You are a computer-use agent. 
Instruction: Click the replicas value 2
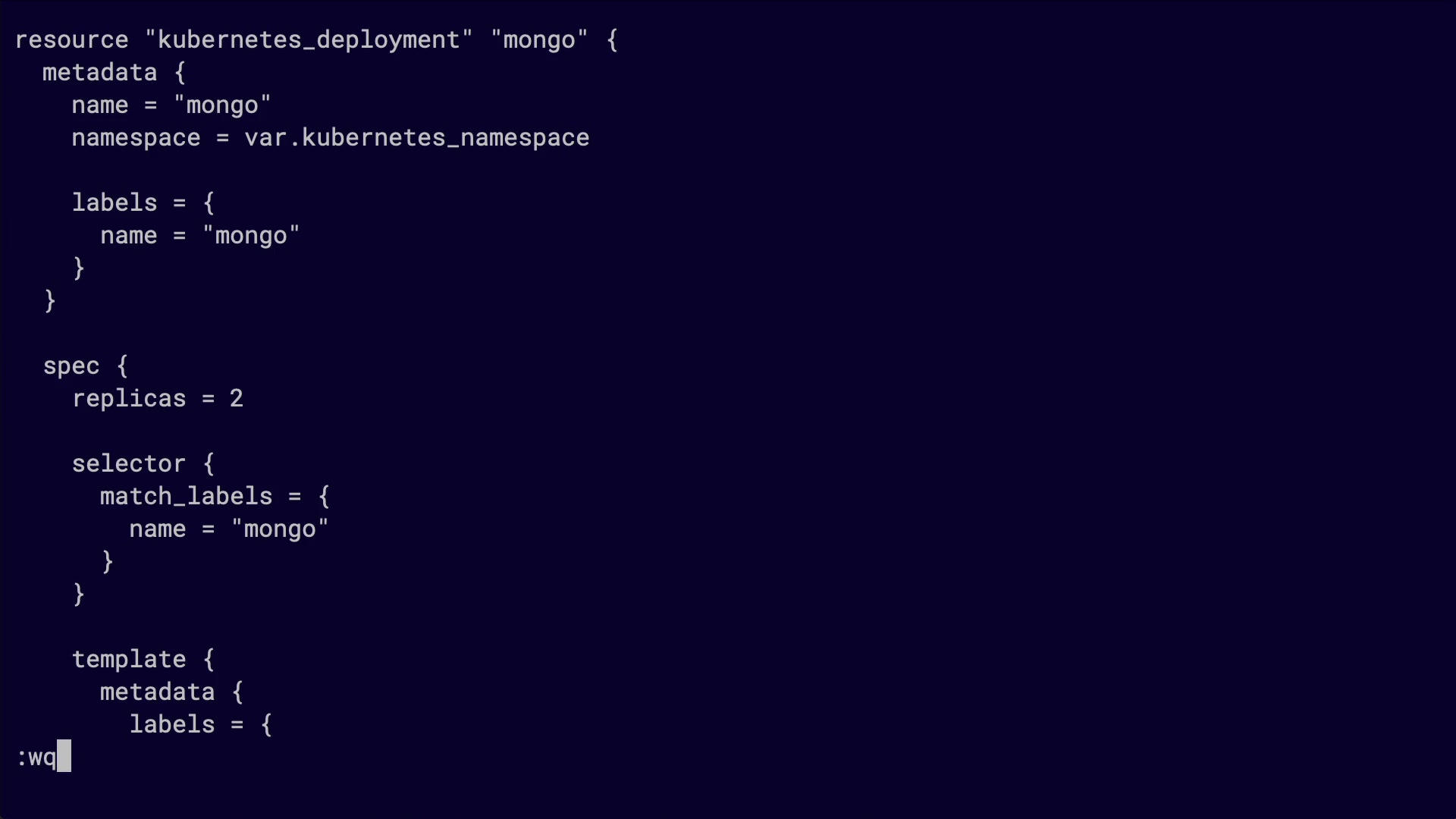pos(237,399)
